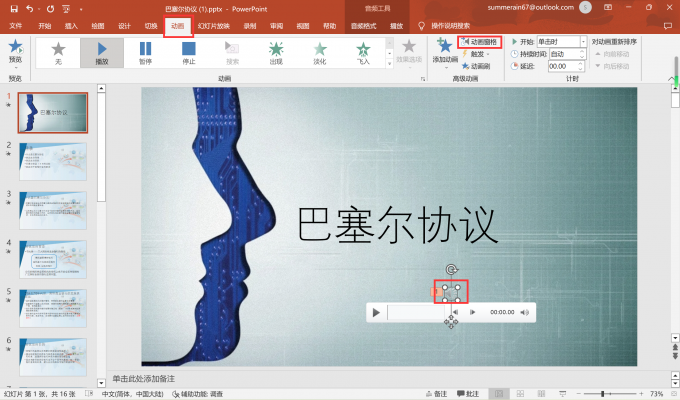Start slideshow from beginning via quick access icon

coord(66,9)
